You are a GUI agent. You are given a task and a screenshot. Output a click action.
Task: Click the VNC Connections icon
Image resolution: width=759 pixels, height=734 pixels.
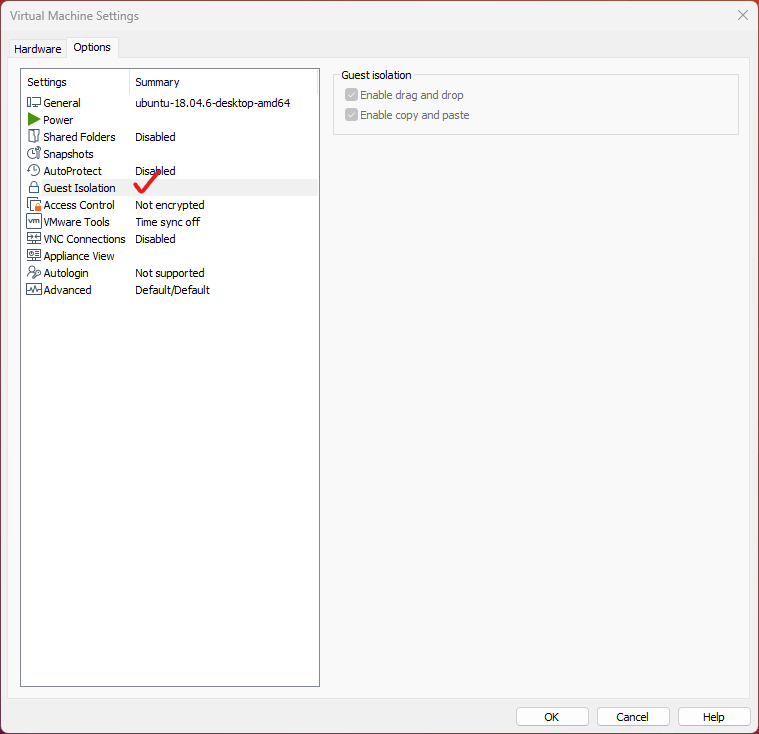coord(33,238)
